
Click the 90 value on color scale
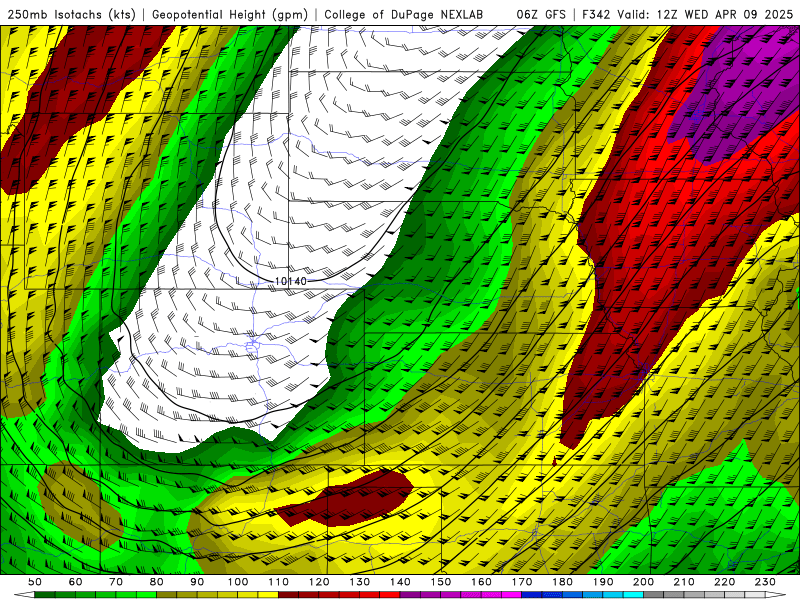[x=197, y=582]
